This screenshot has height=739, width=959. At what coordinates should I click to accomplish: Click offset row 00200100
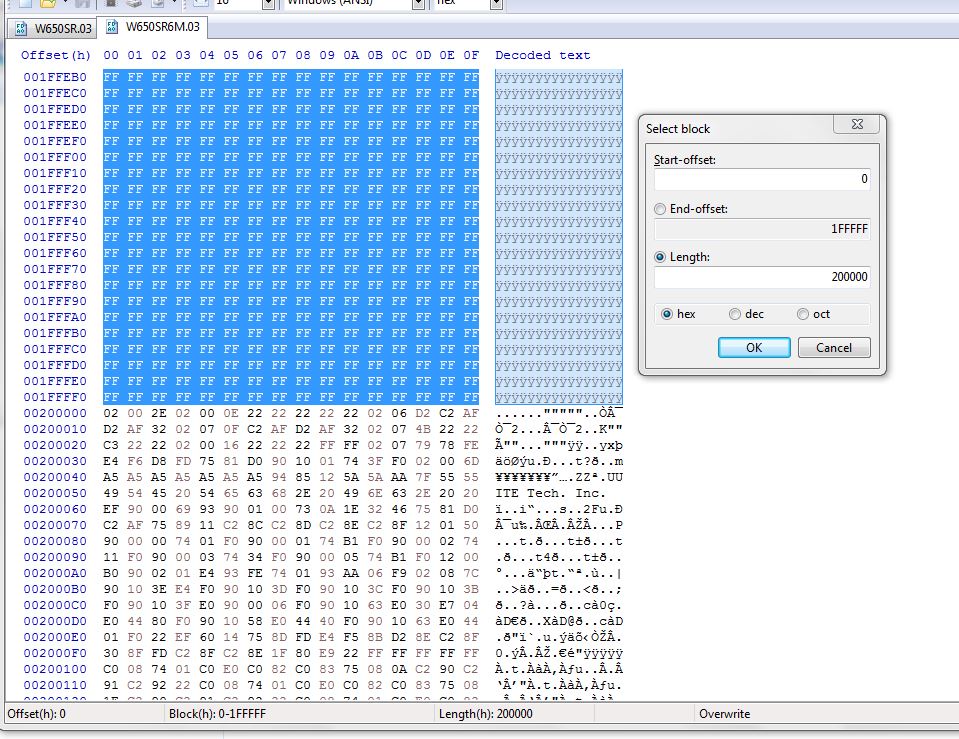(x=55, y=669)
